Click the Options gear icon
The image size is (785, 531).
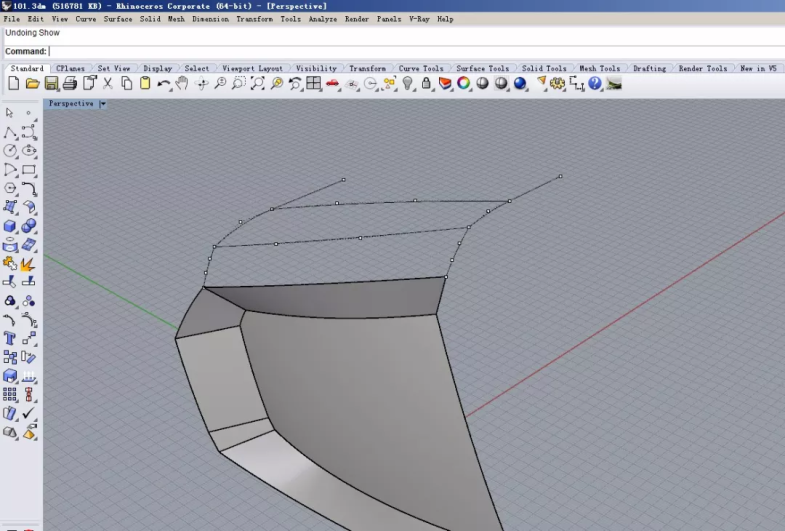click(558, 84)
